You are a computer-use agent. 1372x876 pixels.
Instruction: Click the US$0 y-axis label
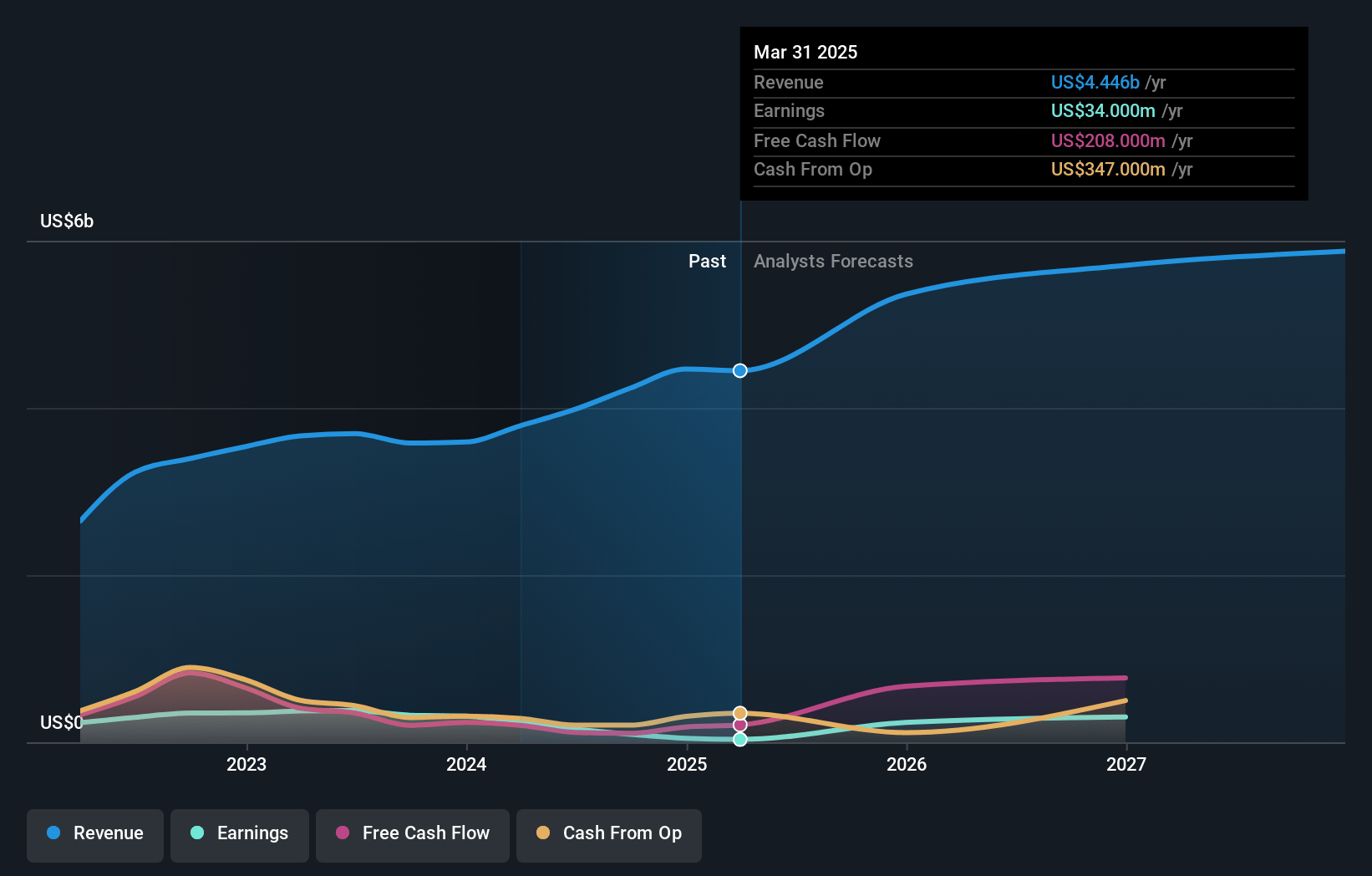click(x=62, y=722)
